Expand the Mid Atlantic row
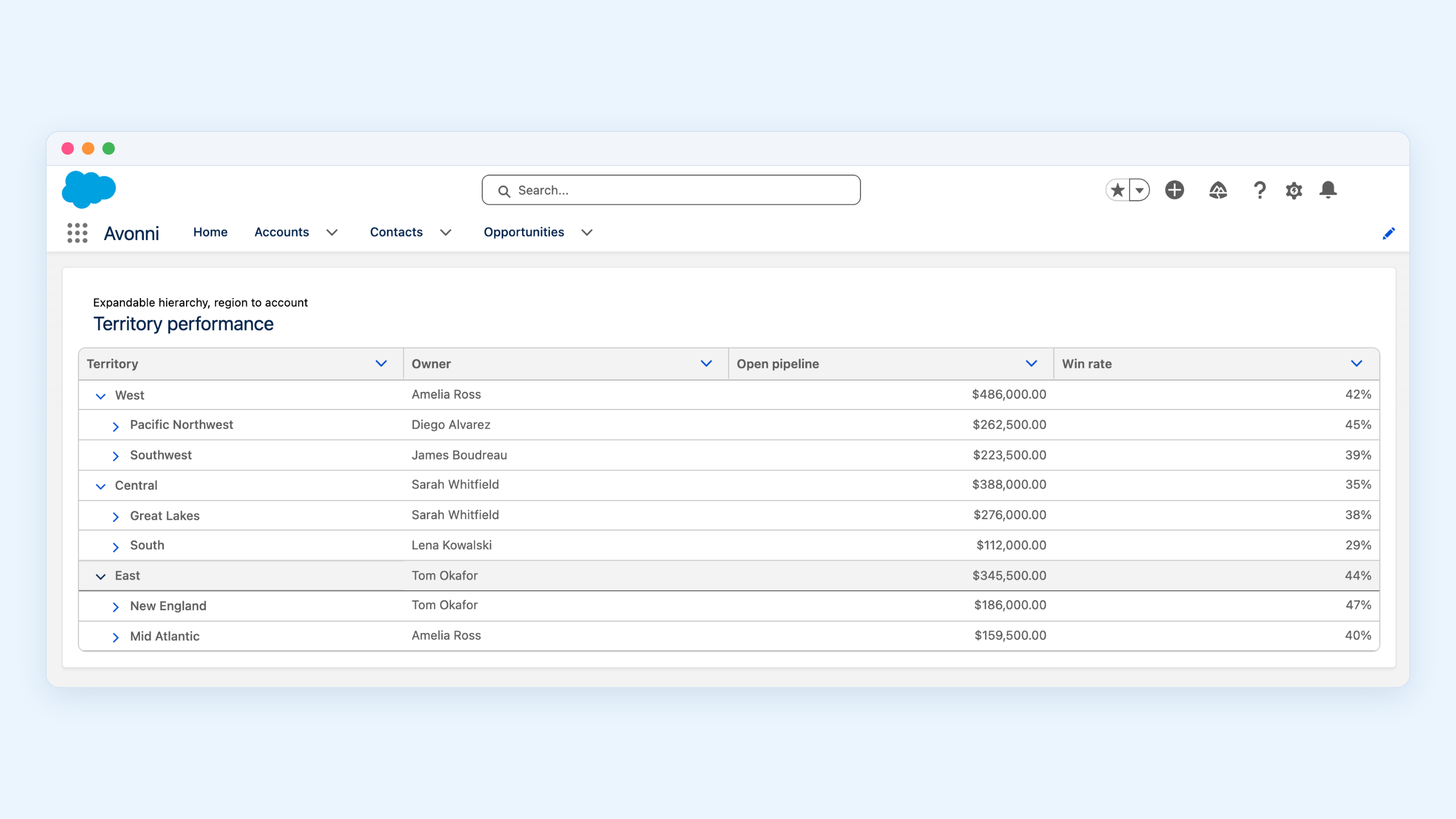Image resolution: width=1456 pixels, height=819 pixels. pos(115,637)
